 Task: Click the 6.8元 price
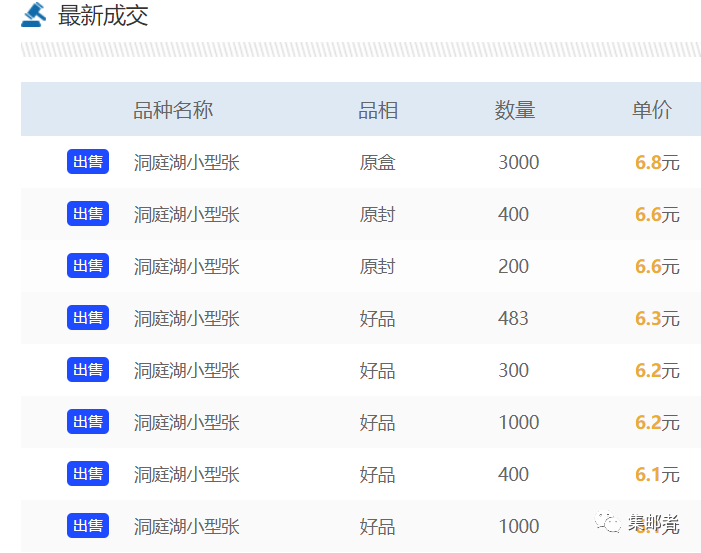657,162
